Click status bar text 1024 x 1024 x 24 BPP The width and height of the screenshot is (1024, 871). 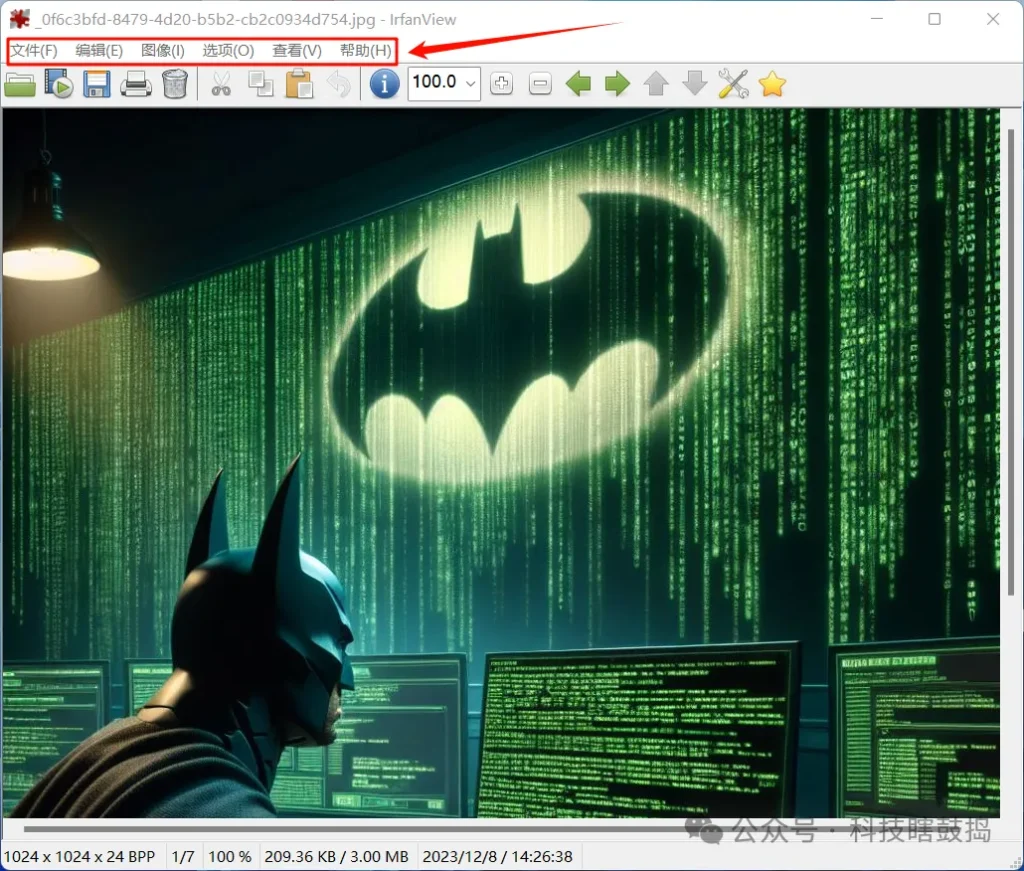pos(79,857)
